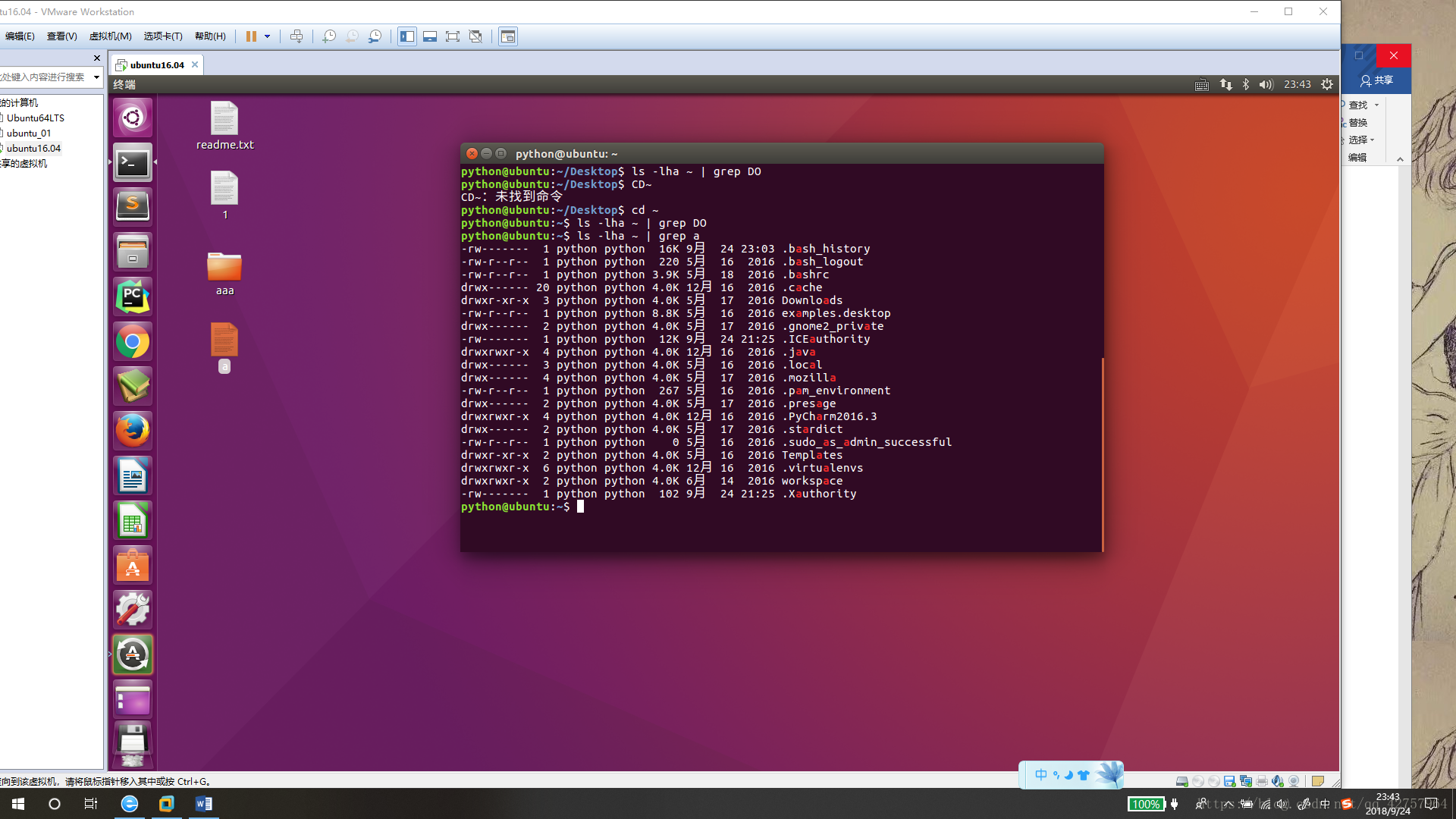Pause the virtual machine

(251, 36)
